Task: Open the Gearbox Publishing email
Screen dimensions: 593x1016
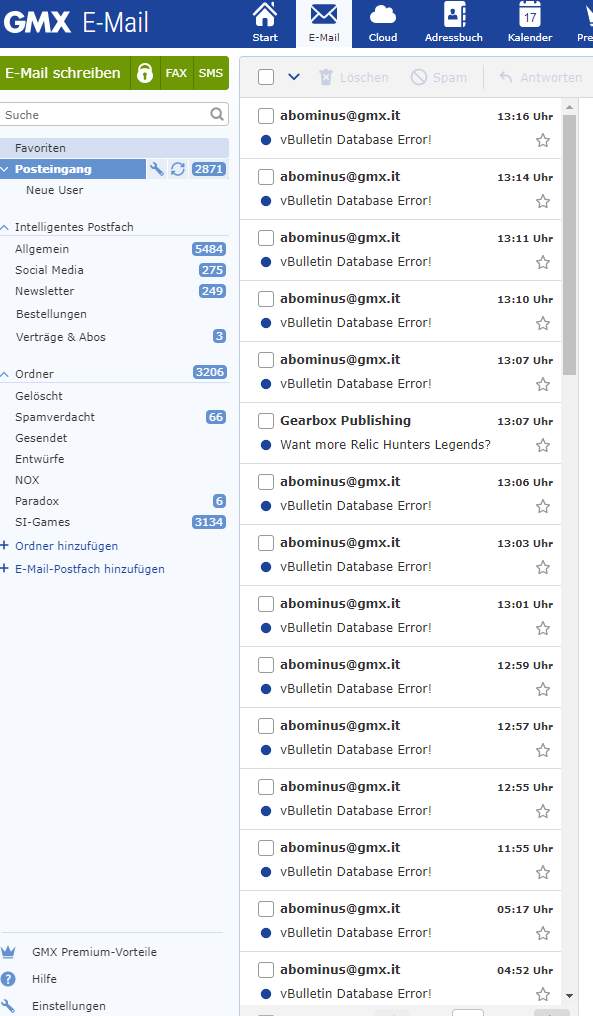Action: pos(401,433)
